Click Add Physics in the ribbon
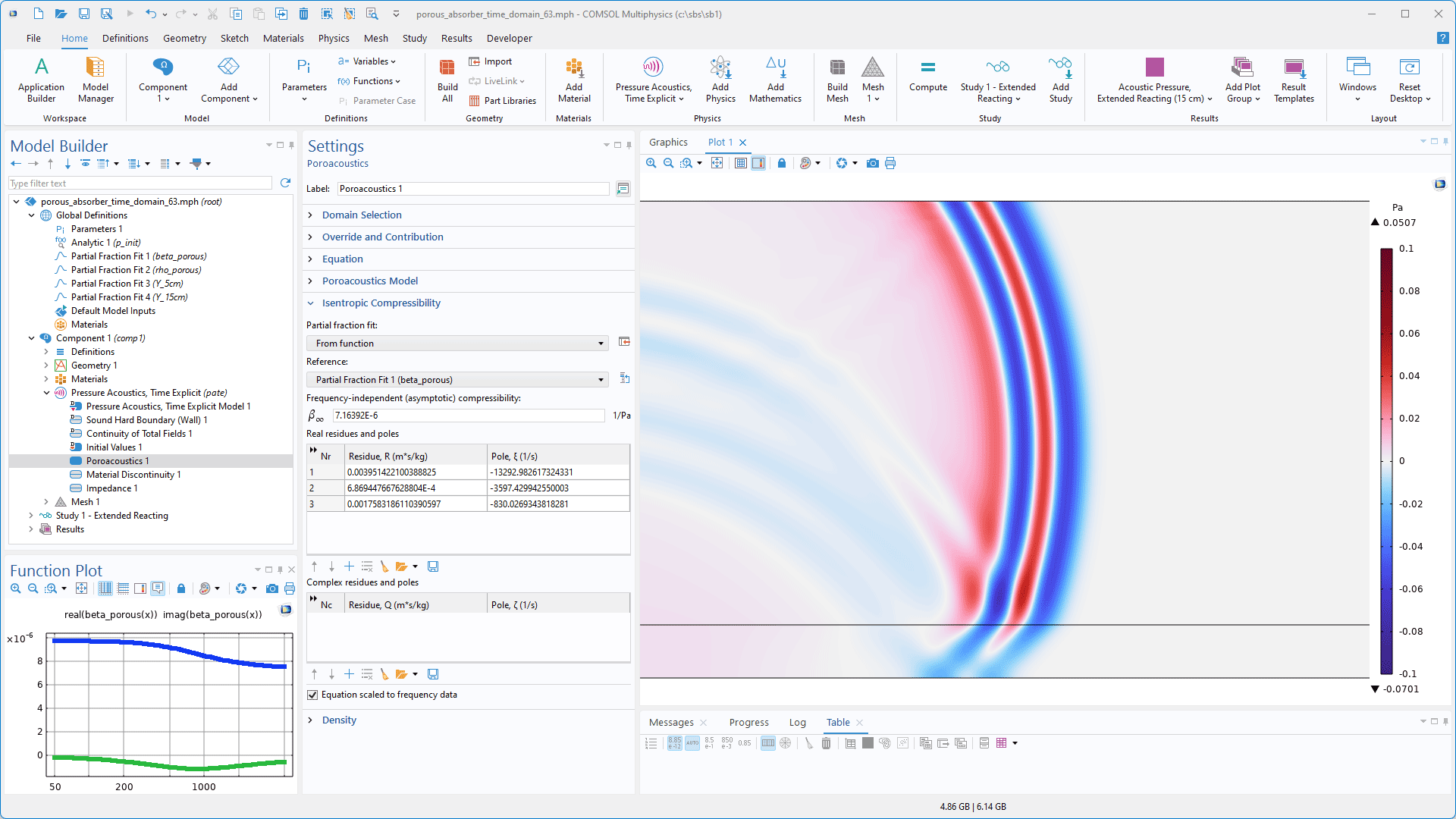Viewport: 1456px width, 819px height. (x=720, y=79)
